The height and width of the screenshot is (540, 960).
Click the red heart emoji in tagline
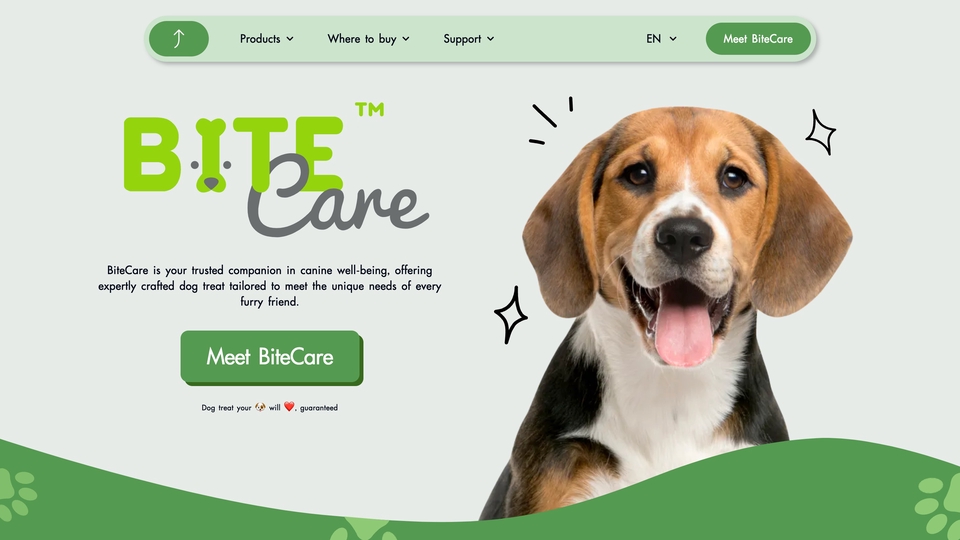(289, 407)
